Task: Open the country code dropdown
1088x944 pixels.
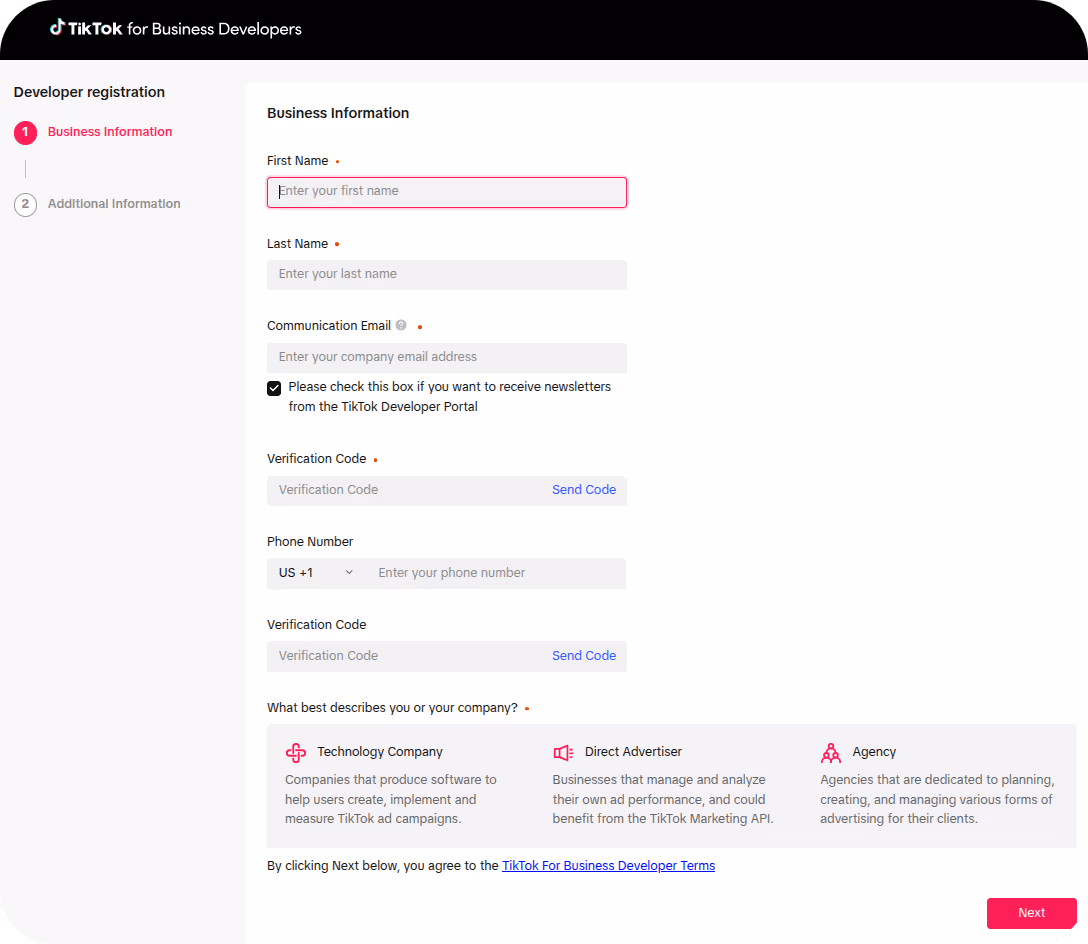Action: tap(313, 572)
